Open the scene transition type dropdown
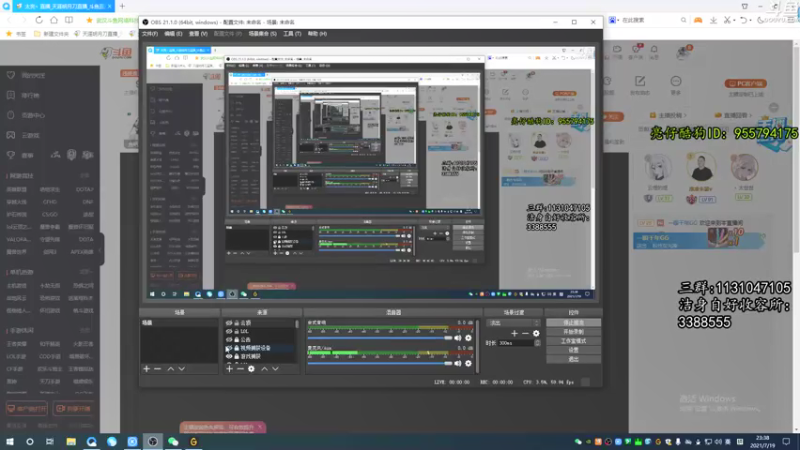Image resolution: width=800 pixels, height=450 pixels. click(513, 323)
